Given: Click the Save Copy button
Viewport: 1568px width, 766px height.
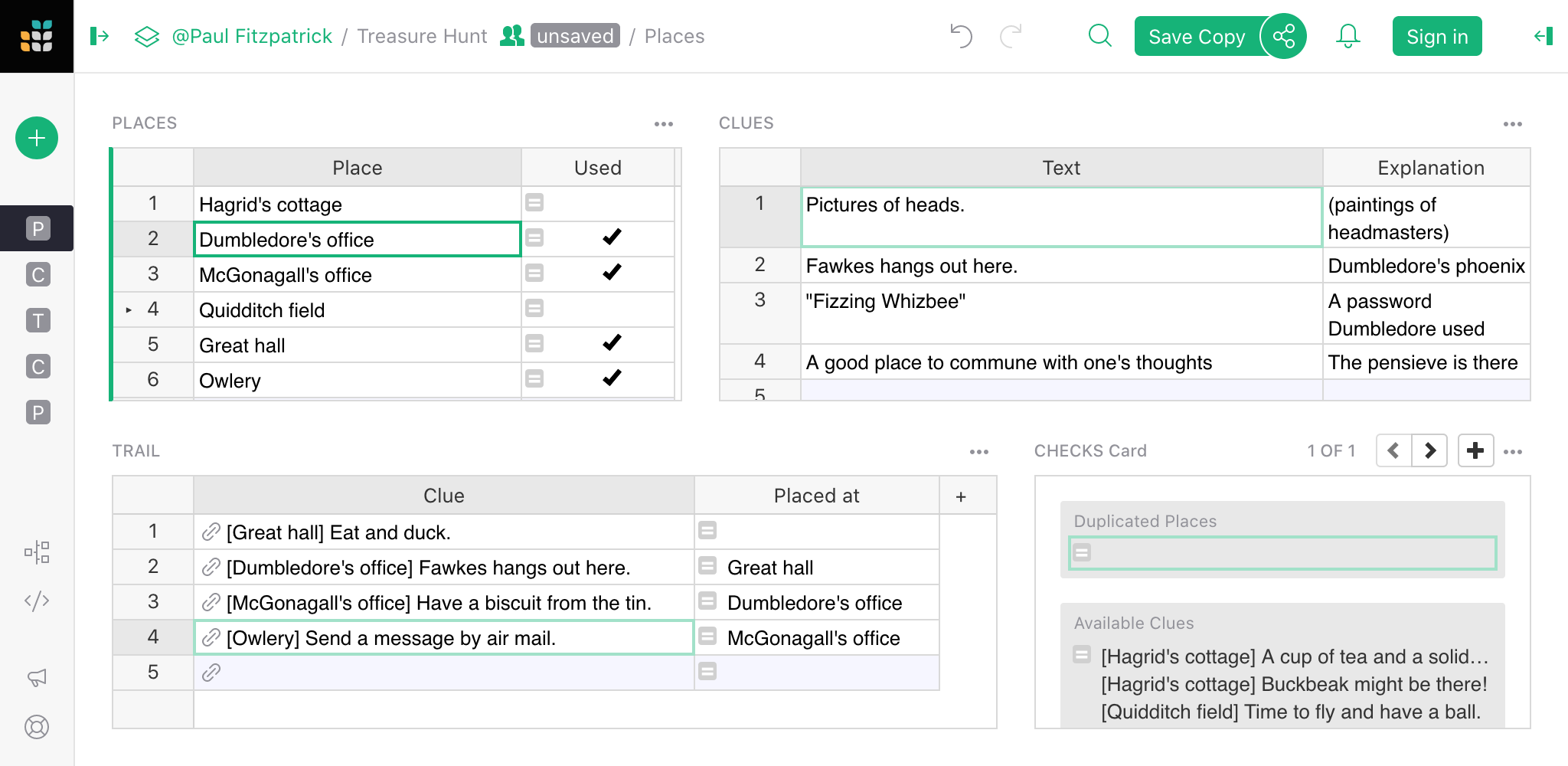Looking at the screenshot, I should 1196,36.
